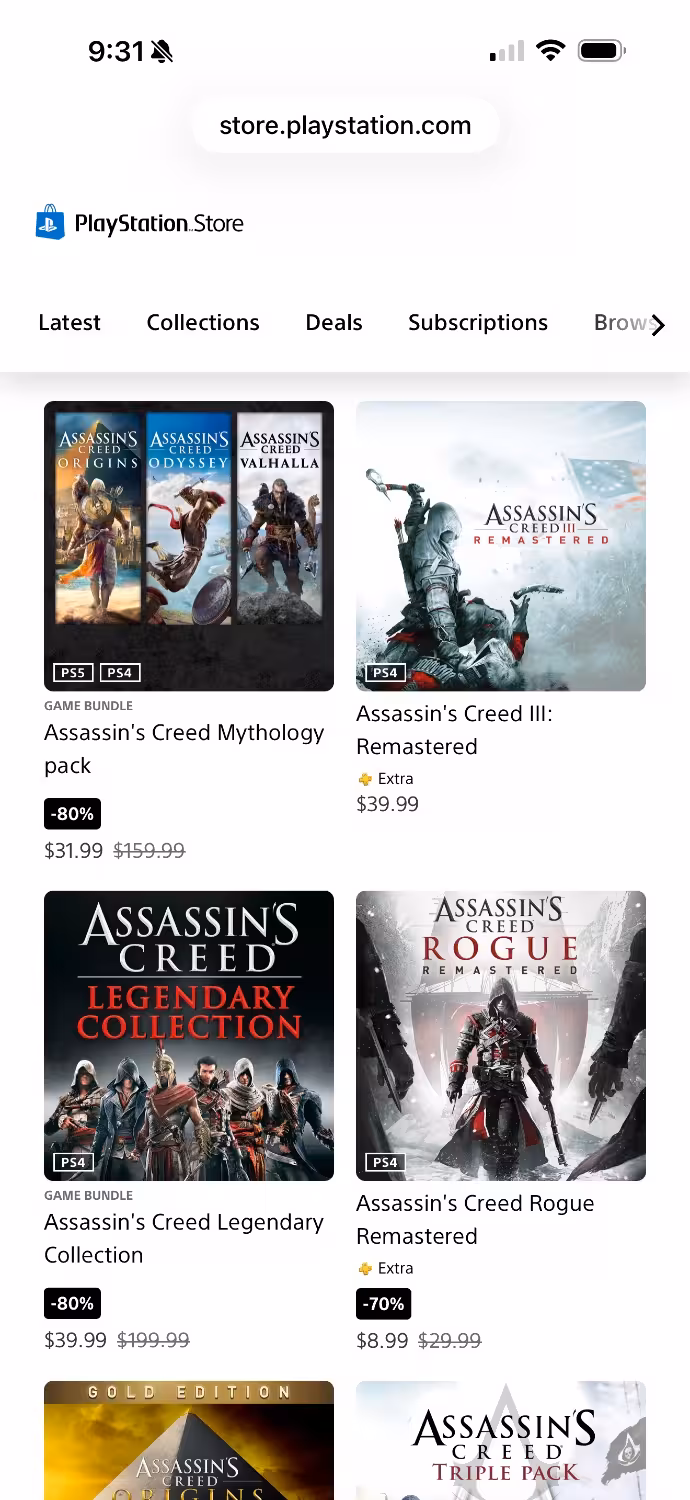
Task: Click the PlayStation Store shopping bag logo
Action: pos(50,222)
